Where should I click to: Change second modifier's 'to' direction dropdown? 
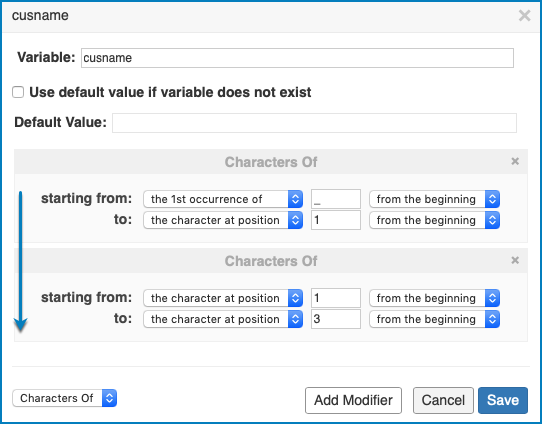coord(434,319)
